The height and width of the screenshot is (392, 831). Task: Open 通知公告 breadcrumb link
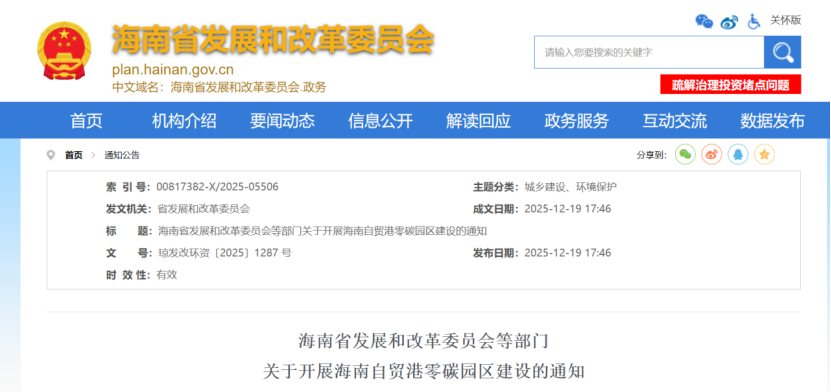pos(122,155)
